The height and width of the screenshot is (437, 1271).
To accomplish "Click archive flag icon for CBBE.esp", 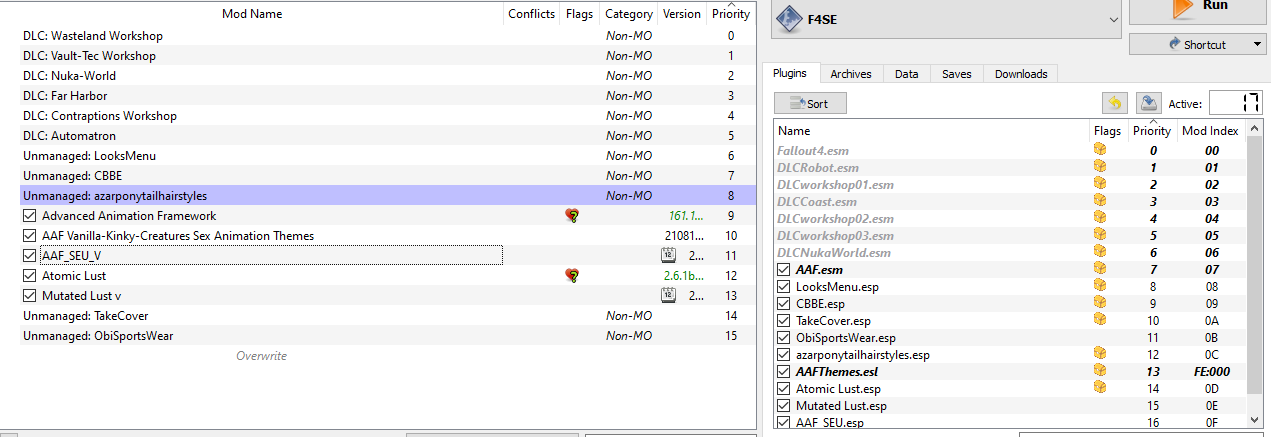I will click(1100, 303).
